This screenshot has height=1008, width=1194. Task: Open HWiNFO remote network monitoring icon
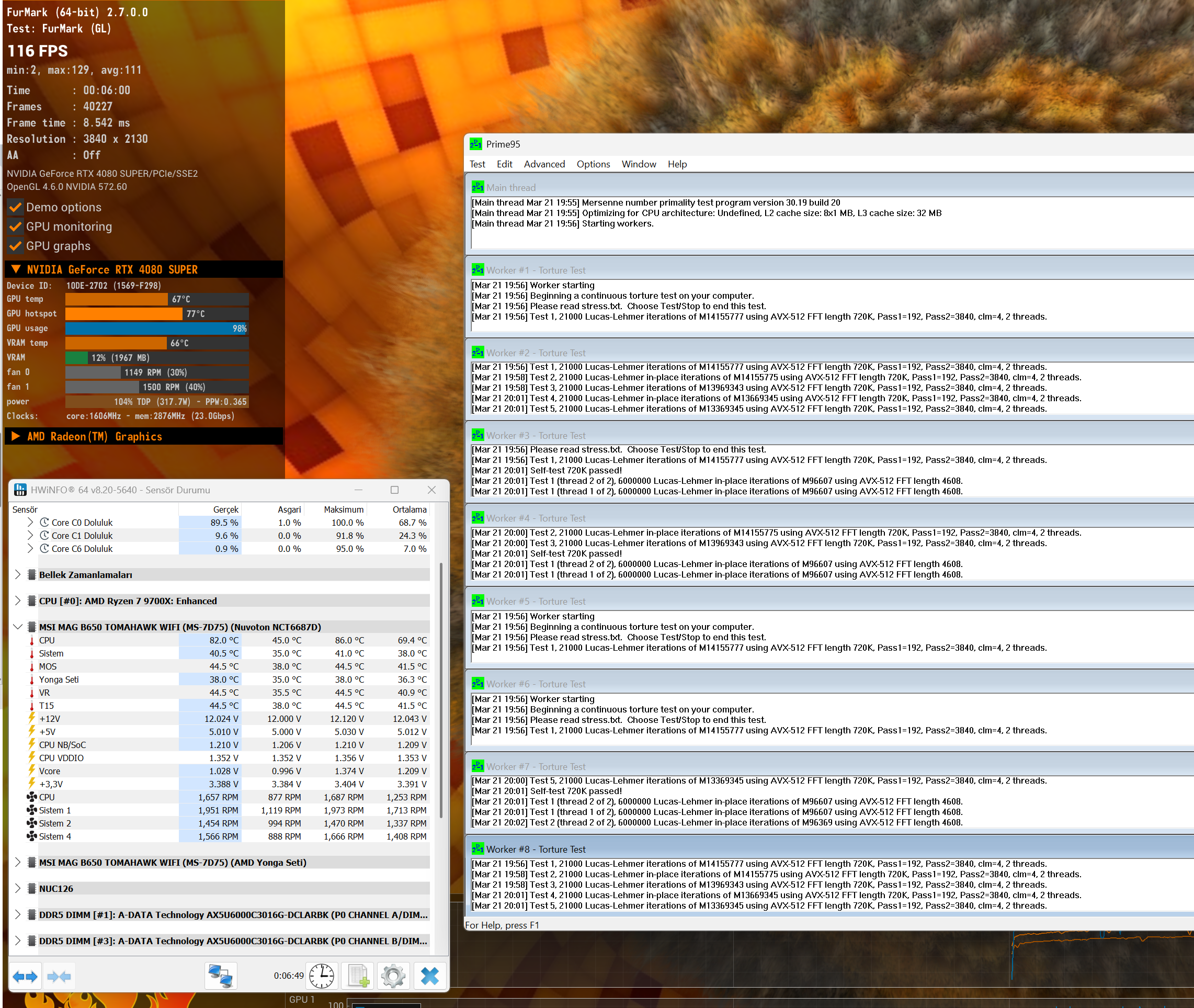coord(221,976)
